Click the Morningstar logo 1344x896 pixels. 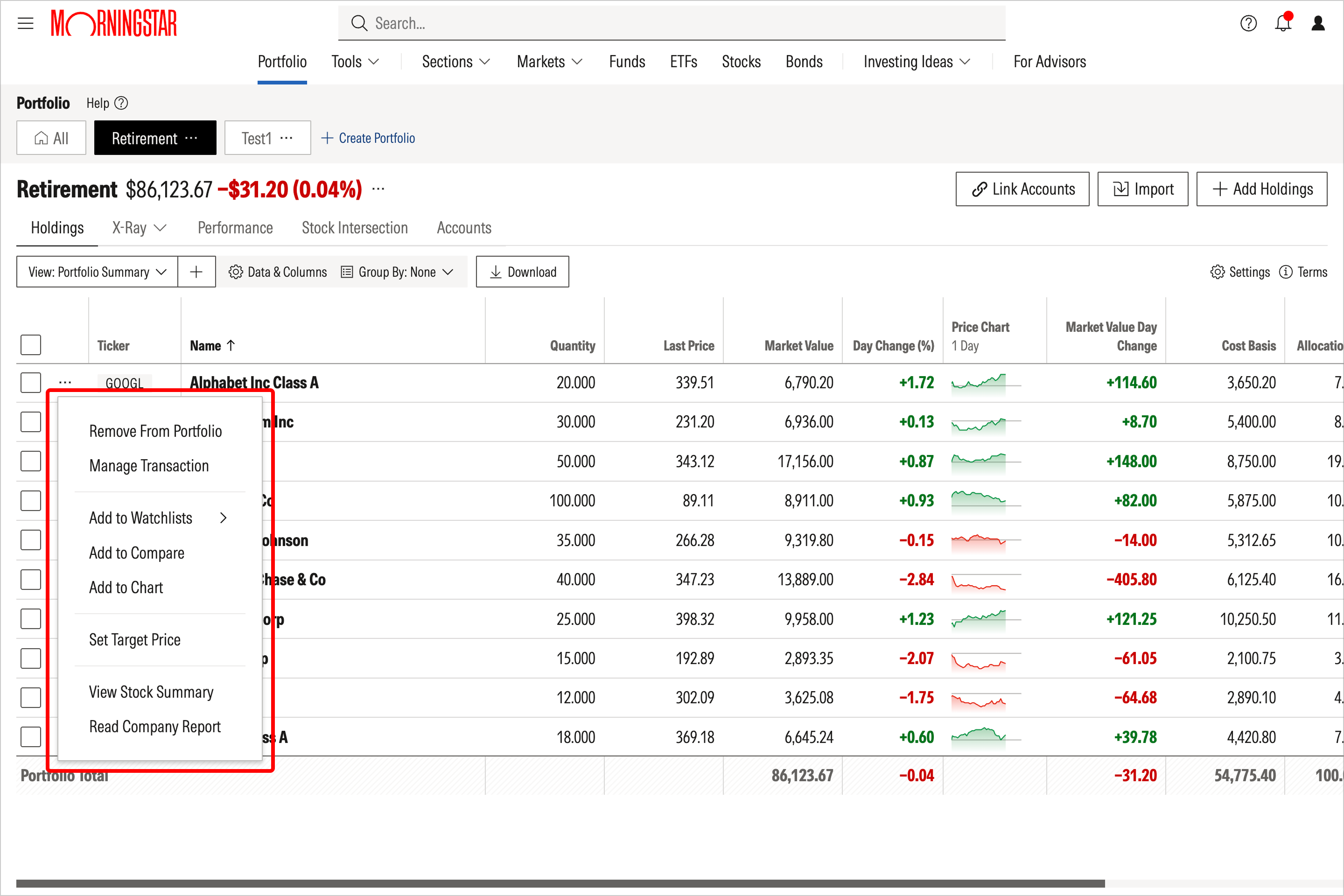114,23
